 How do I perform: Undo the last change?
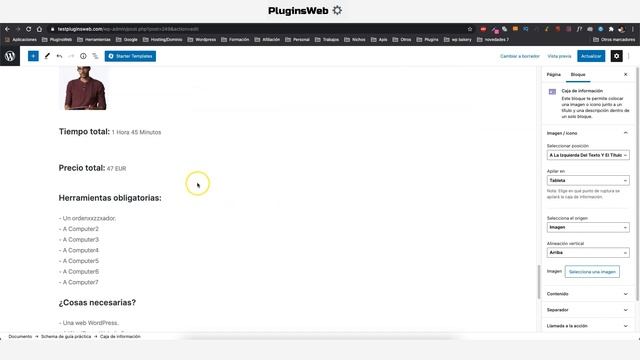(59, 56)
